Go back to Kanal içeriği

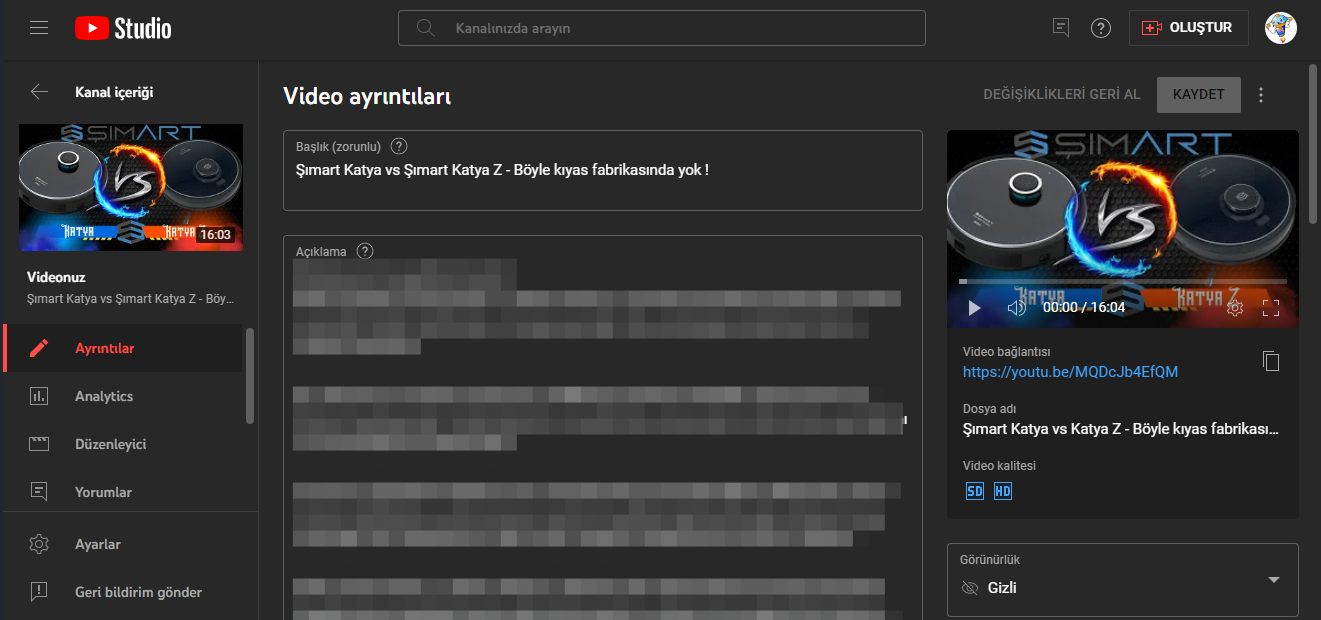(39, 92)
